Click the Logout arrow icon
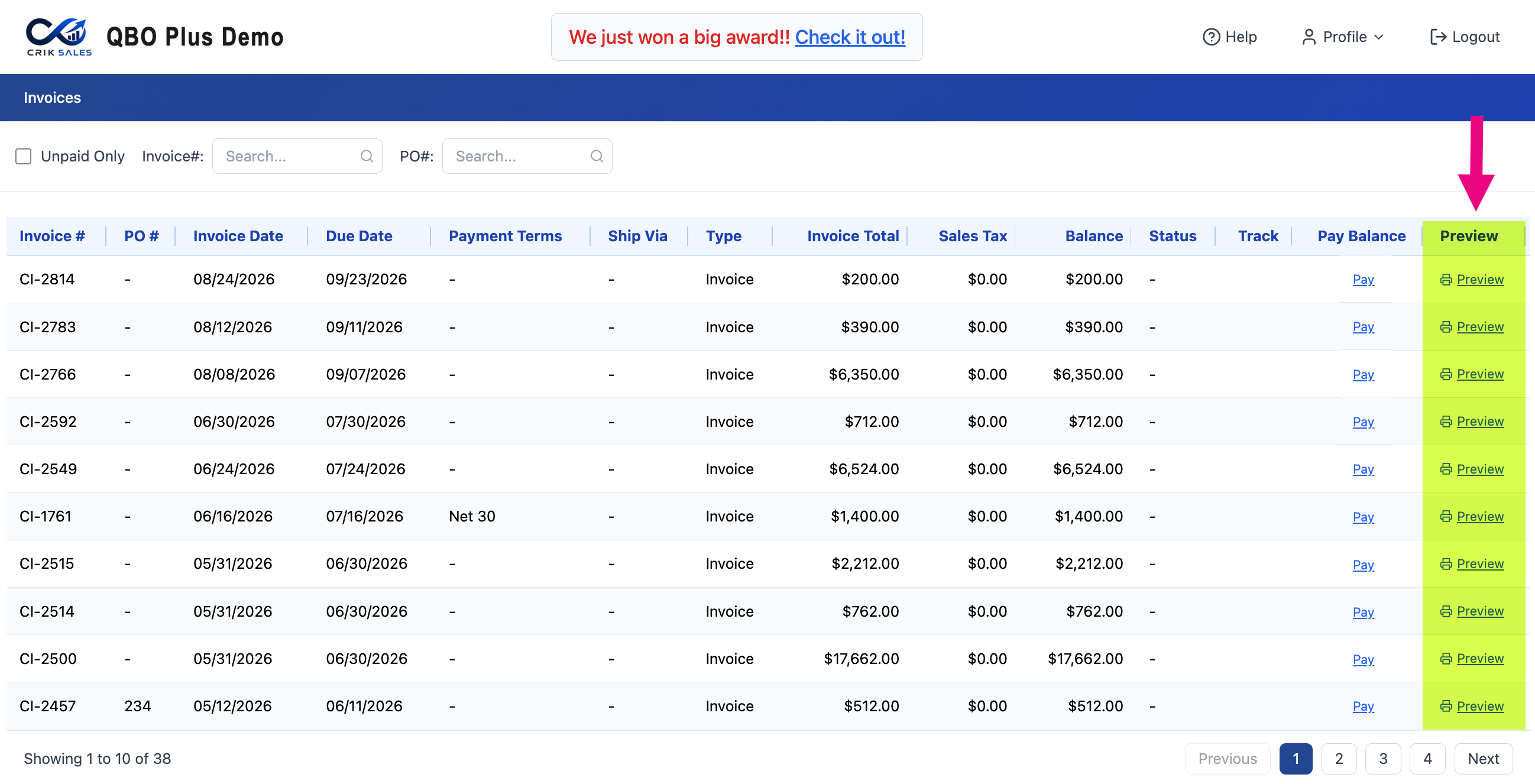 coord(1438,37)
